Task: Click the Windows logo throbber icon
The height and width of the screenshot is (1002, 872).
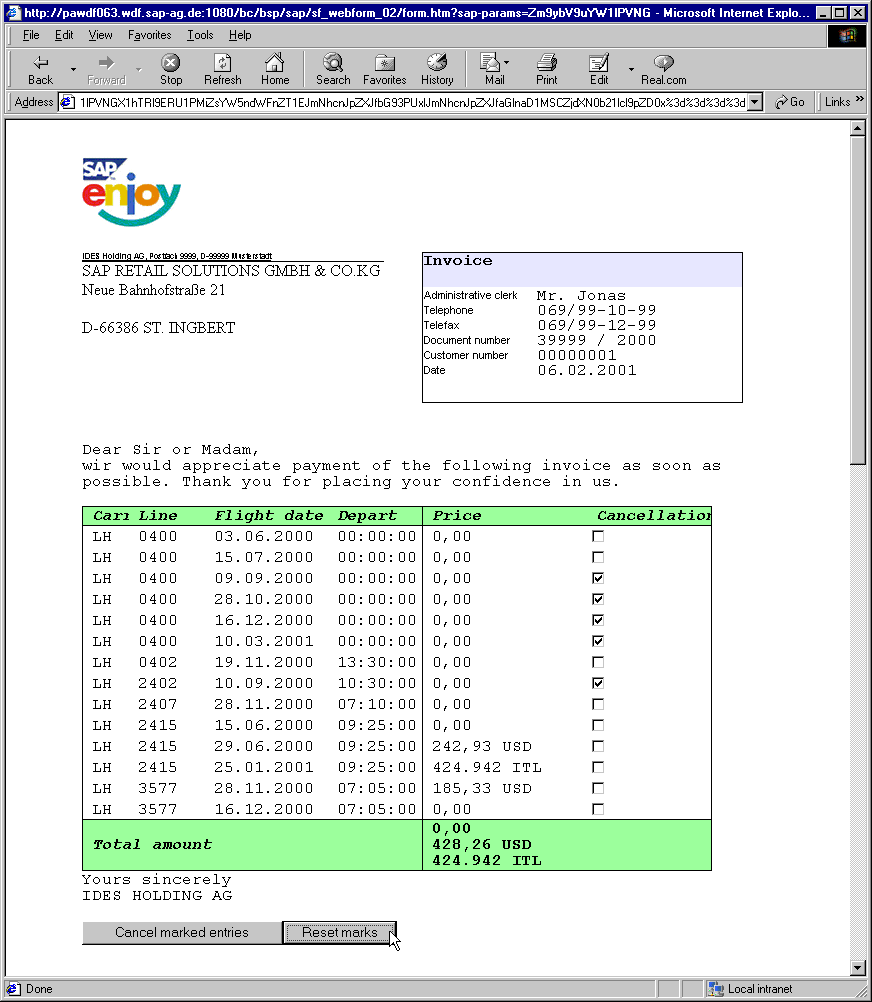Action: coord(847,36)
